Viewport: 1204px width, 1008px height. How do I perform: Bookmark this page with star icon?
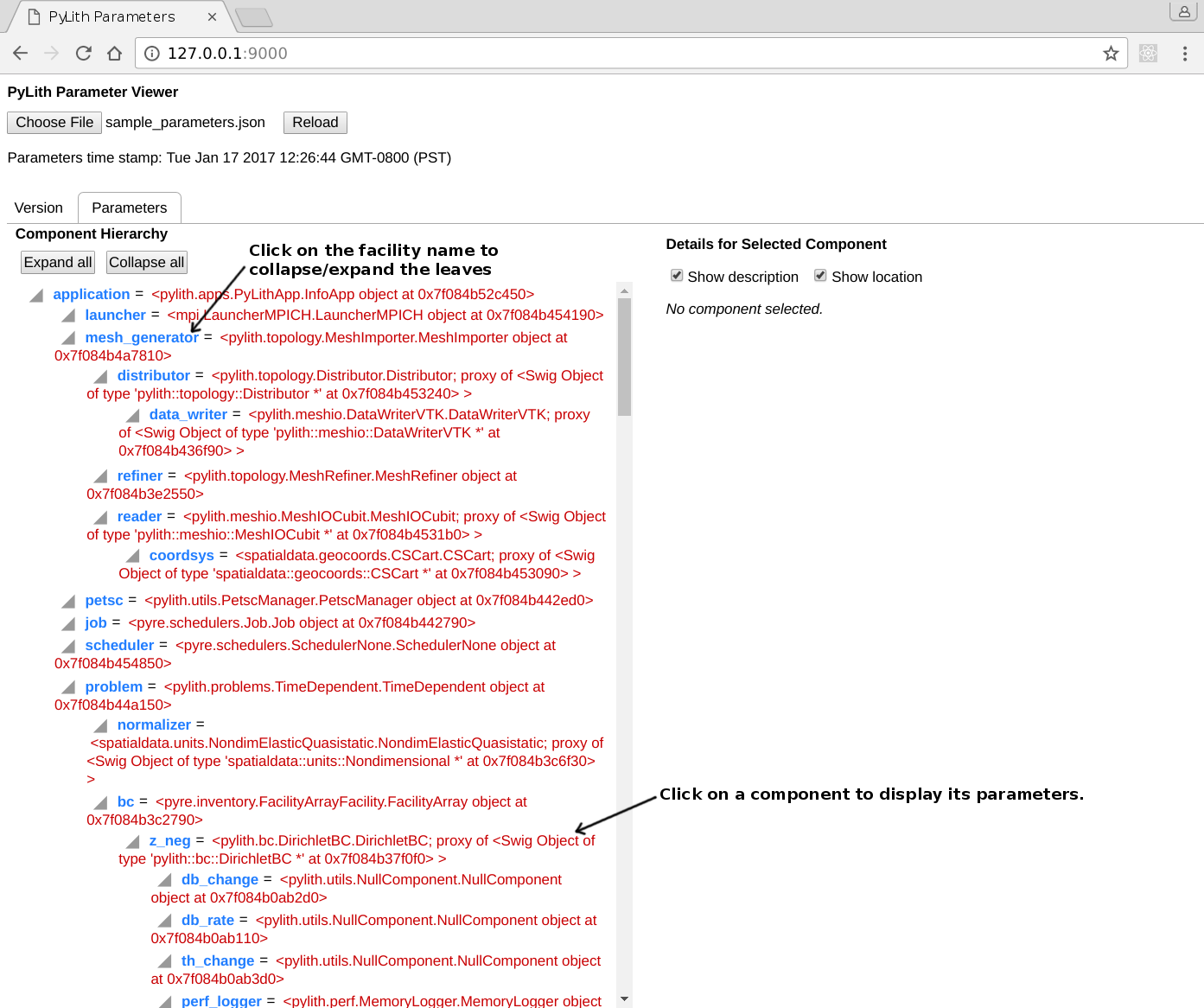point(1111,54)
